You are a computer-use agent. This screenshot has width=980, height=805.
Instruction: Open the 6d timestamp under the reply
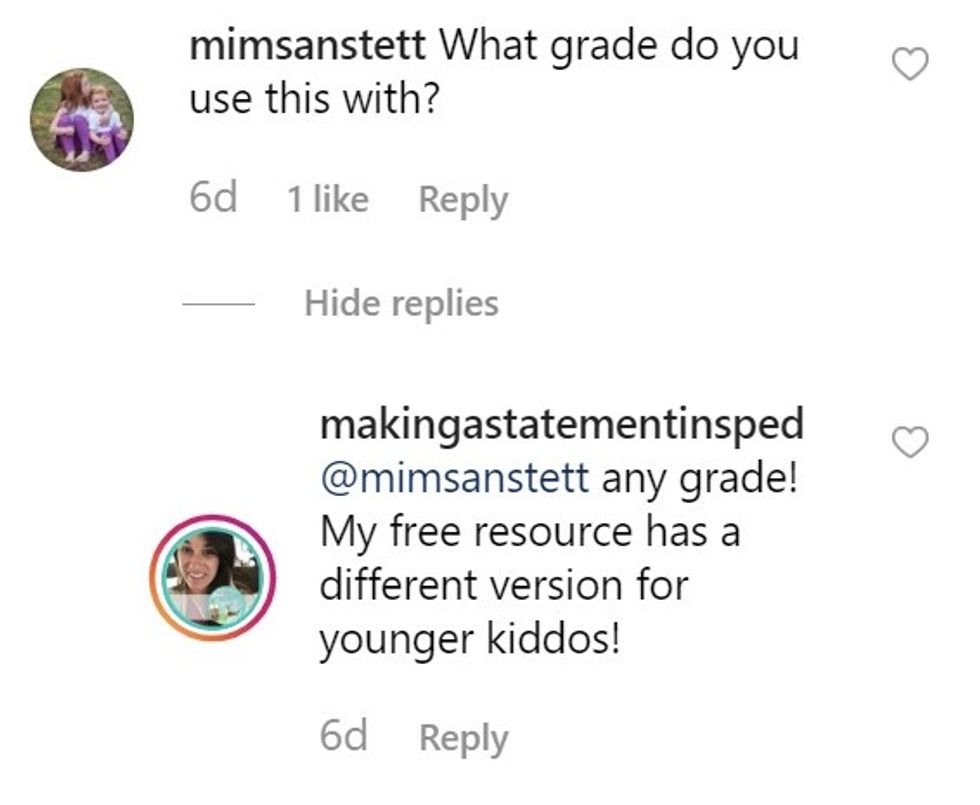pyautogui.click(x=343, y=738)
